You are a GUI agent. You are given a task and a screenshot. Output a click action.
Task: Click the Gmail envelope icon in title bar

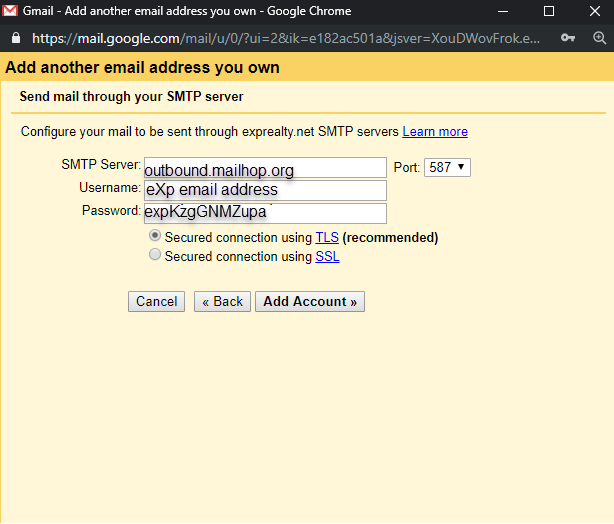pos(10,11)
